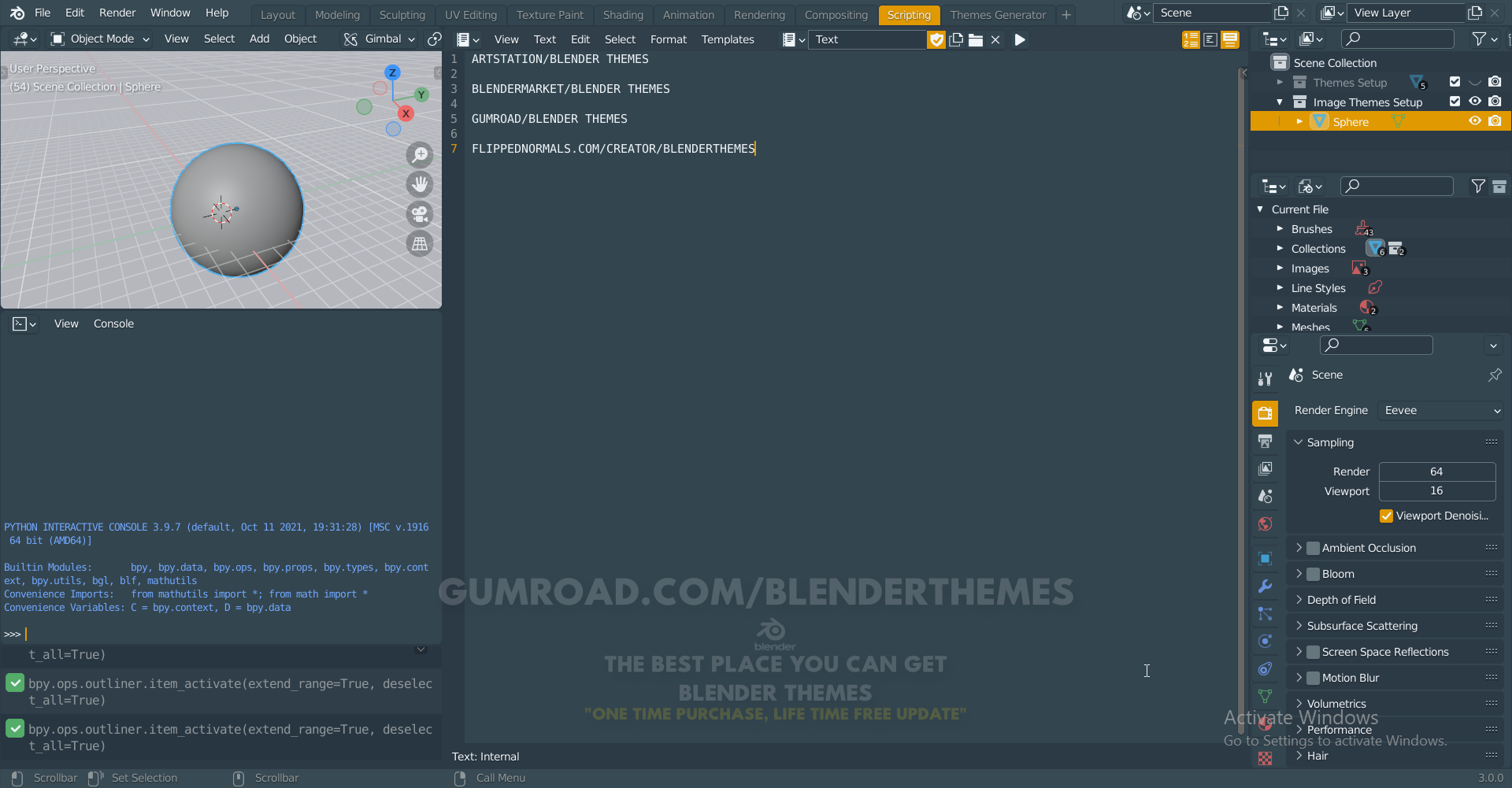Toggle Image Themes Setup collection checkbox
This screenshot has width=1512, height=788.
coord(1455,102)
